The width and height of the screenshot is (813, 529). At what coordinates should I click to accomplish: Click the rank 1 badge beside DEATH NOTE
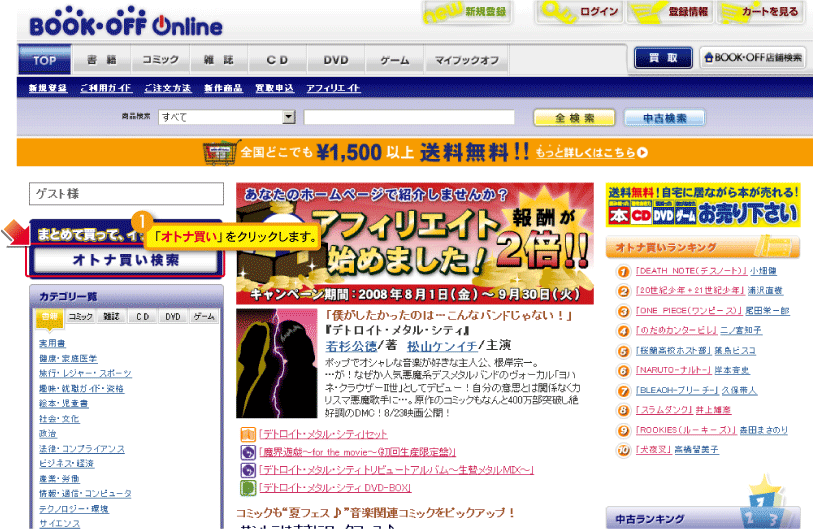[623, 271]
